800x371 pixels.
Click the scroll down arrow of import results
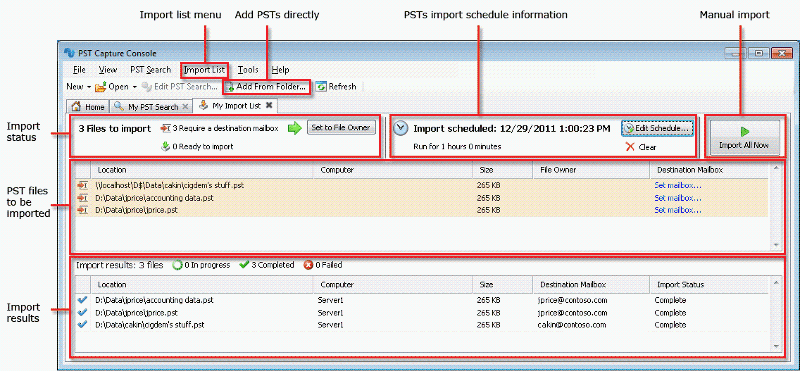776,347
